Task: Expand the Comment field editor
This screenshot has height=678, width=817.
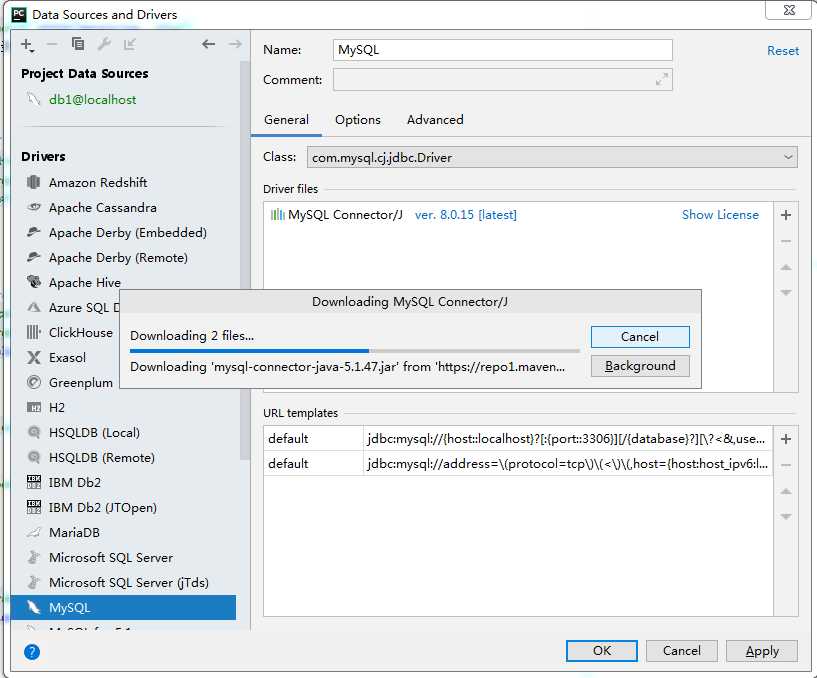Action: click(661, 79)
